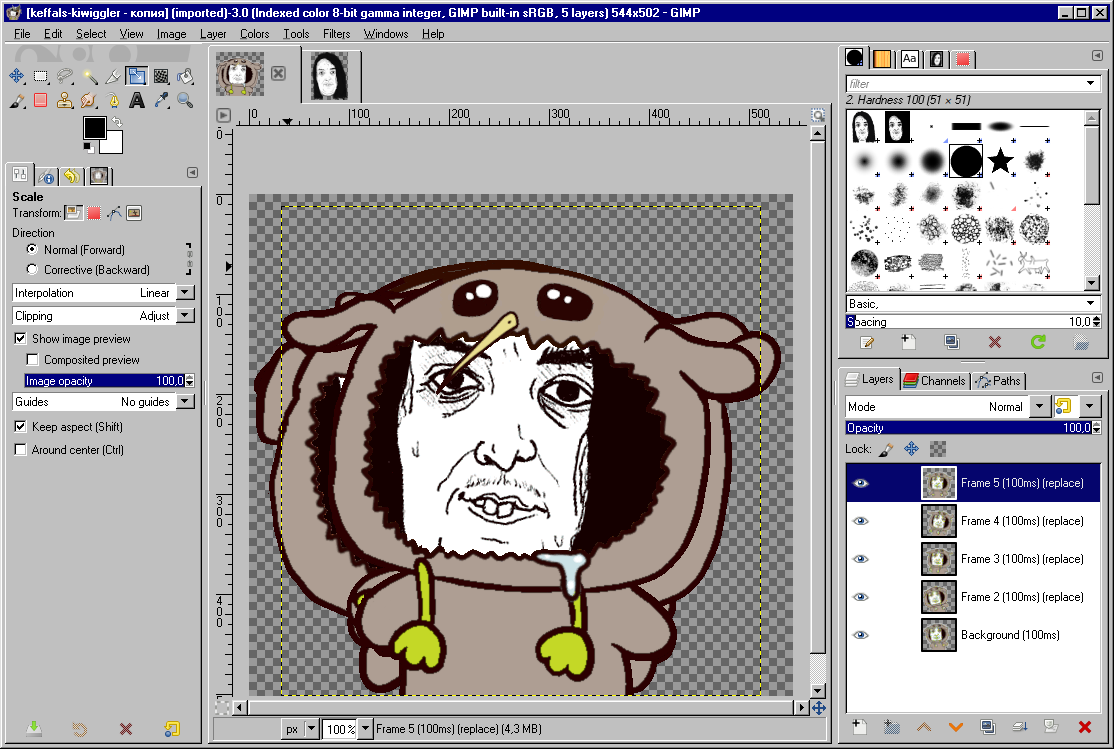Open the px unit dropdown in status bar

coord(310,729)
